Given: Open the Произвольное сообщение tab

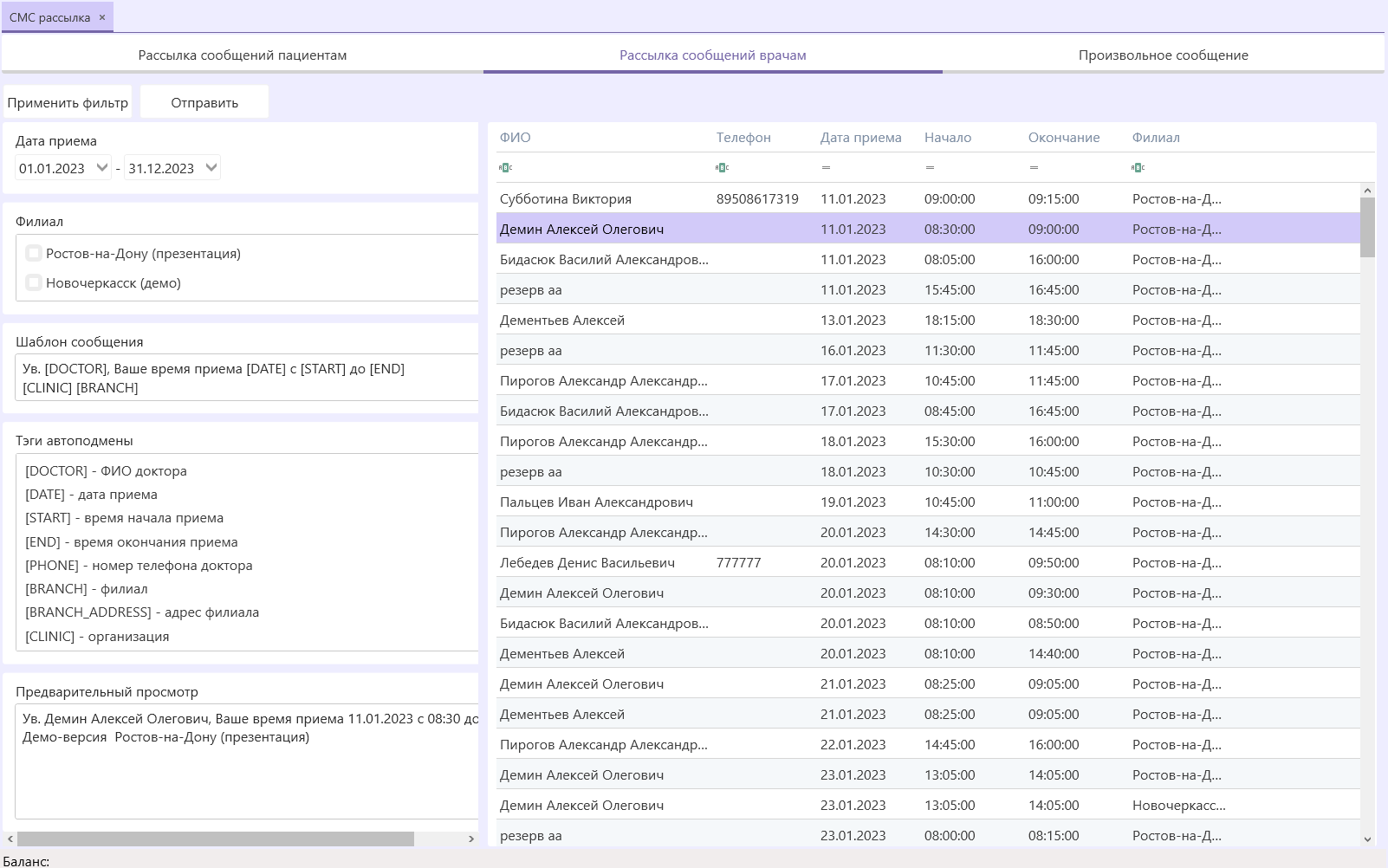Looking at the screenshot, I should click(1164, 55).
